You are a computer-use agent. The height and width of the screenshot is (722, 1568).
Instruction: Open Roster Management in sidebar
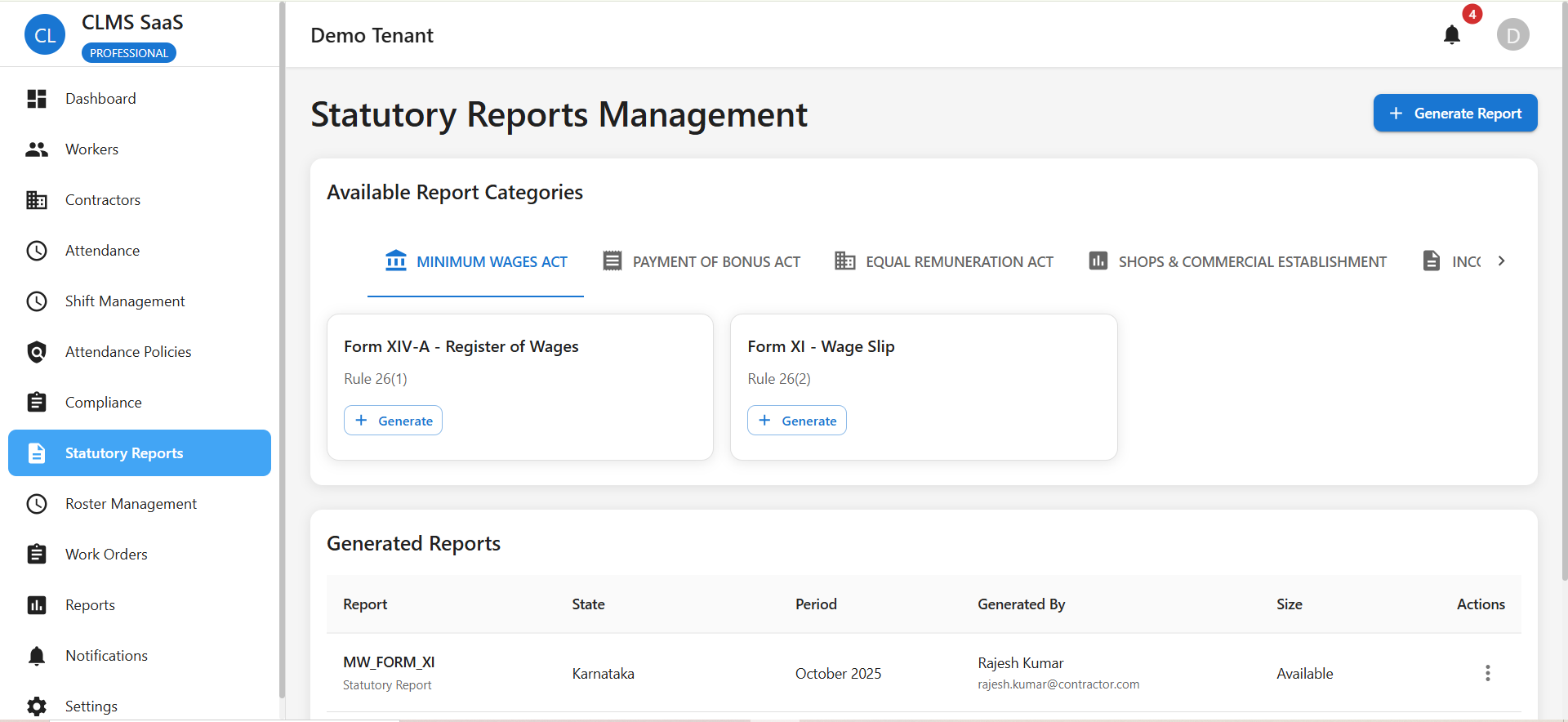click(x=131, y=504)
